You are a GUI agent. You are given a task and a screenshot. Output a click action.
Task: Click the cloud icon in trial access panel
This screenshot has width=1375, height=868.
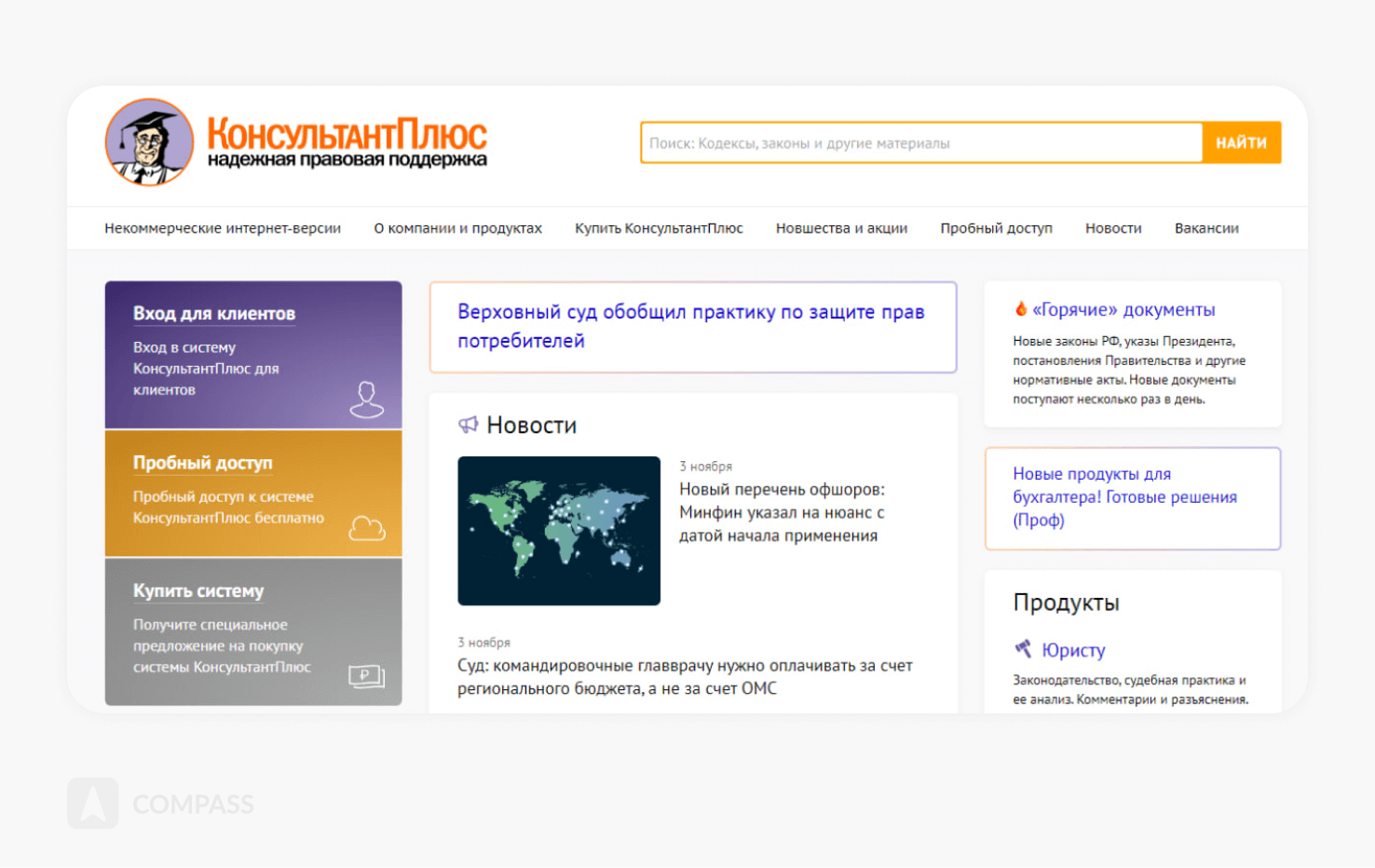tap(366, 528)
